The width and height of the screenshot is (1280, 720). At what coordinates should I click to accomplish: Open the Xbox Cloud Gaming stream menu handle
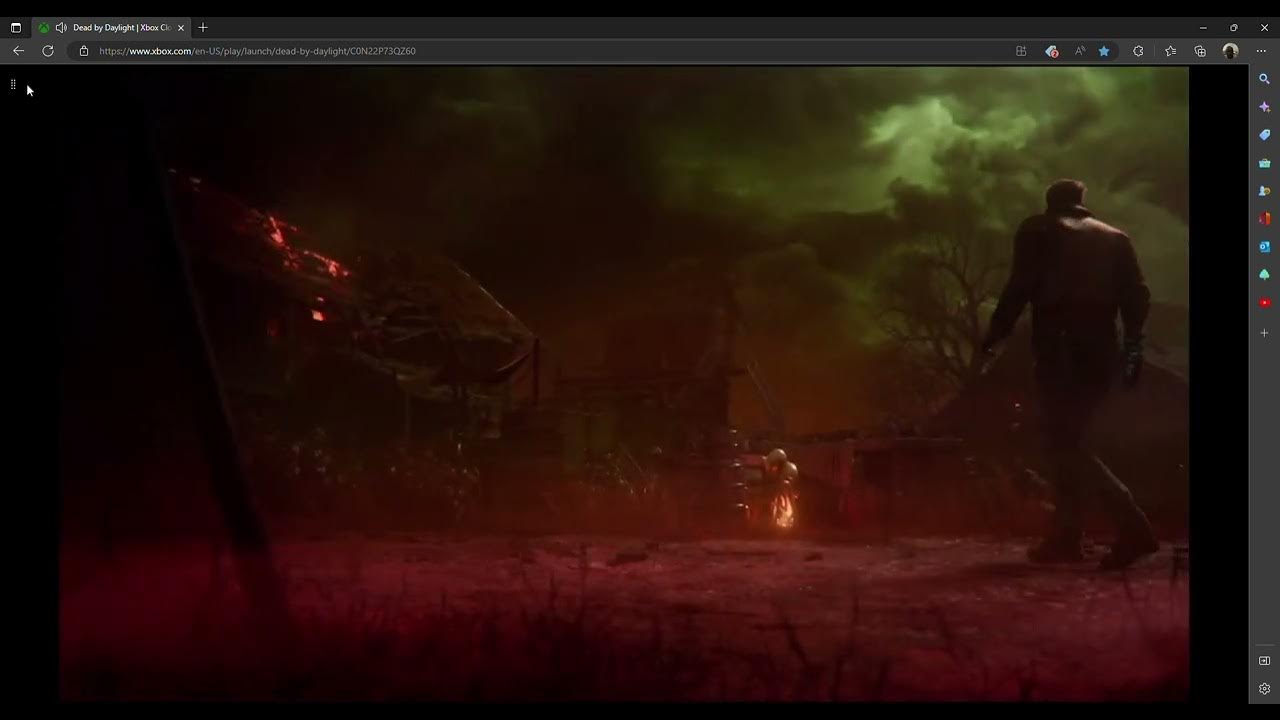[13, 85]
